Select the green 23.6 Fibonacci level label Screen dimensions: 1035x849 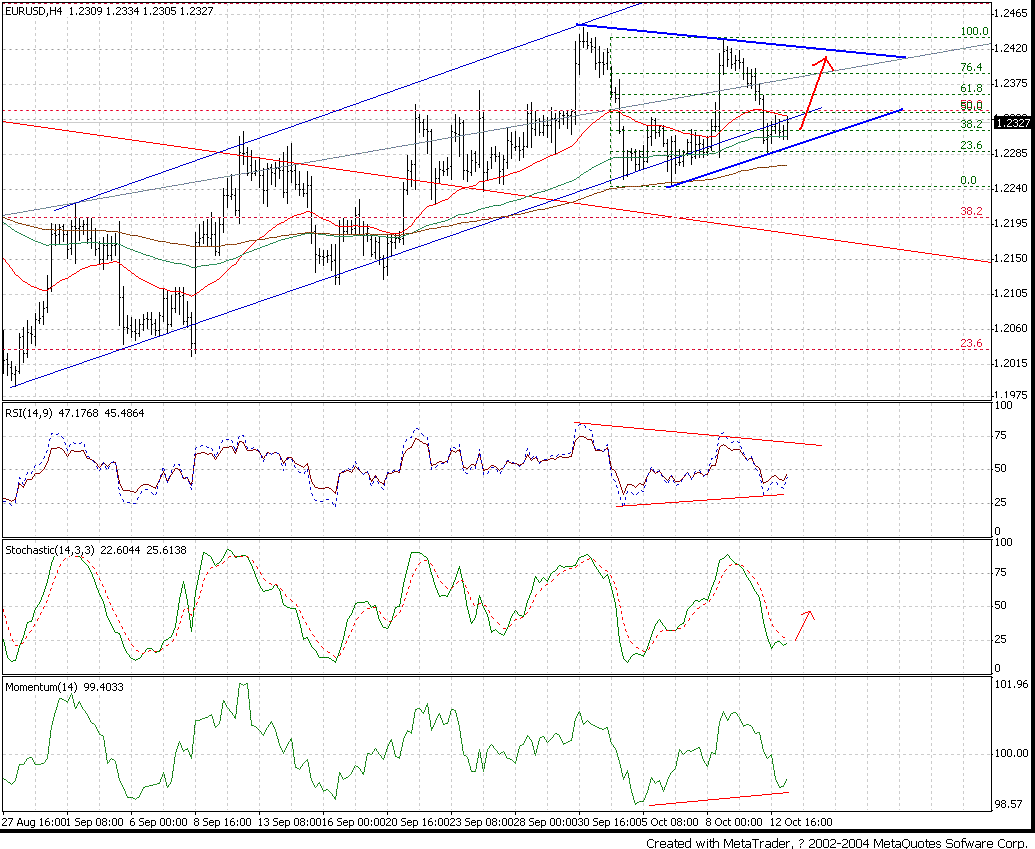click(971, 145)
